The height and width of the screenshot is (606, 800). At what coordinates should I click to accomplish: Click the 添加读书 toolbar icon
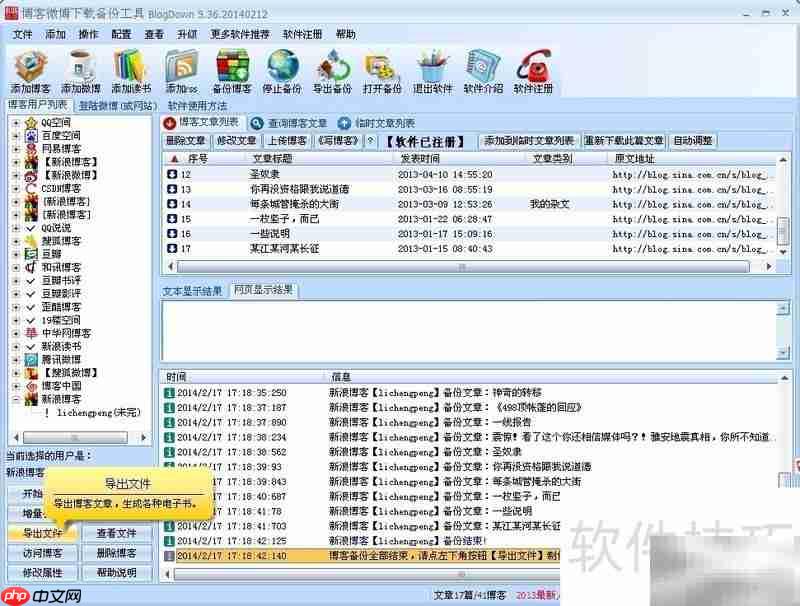point(131,65)
